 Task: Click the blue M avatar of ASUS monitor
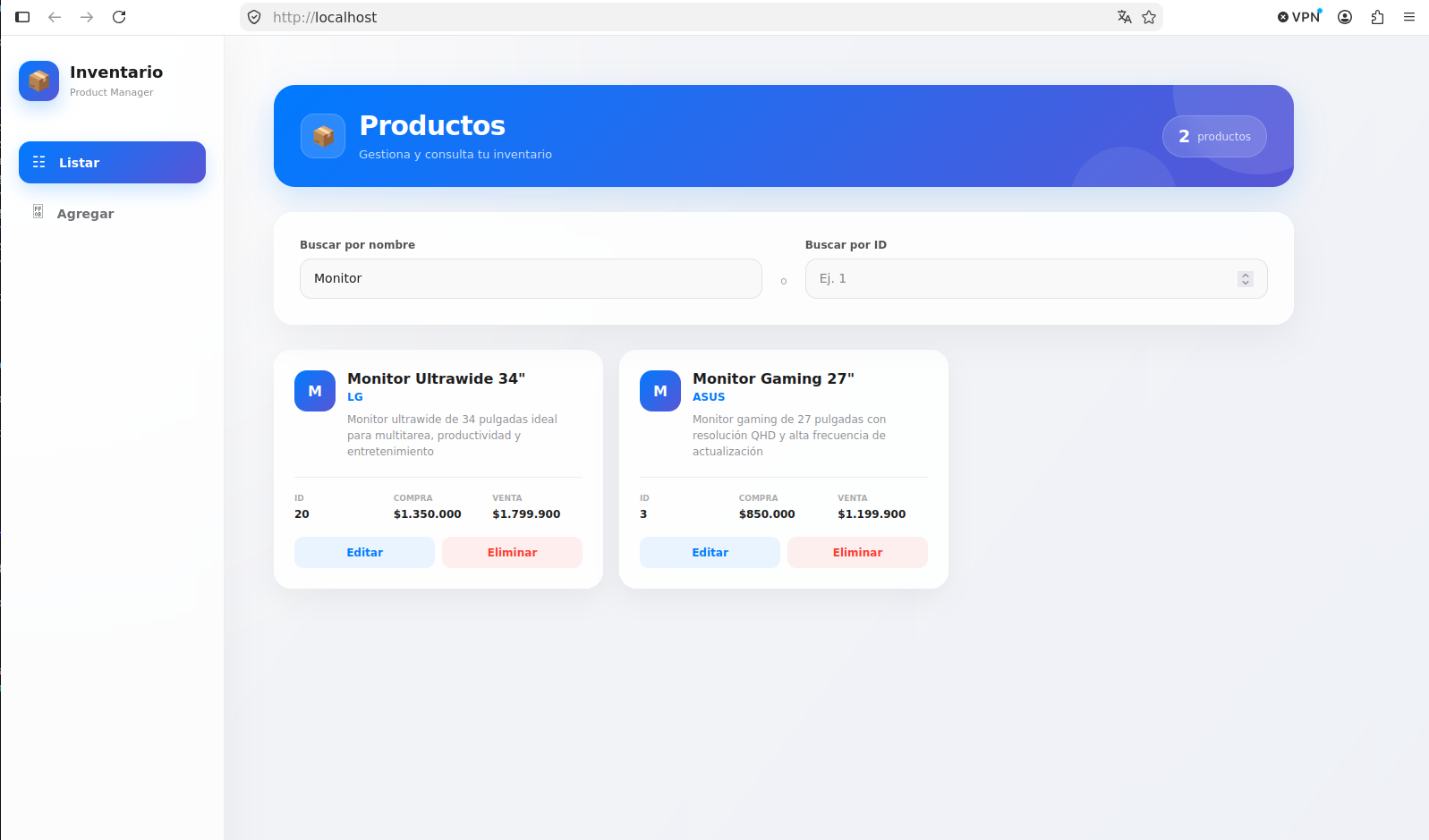tap(660, 391)
